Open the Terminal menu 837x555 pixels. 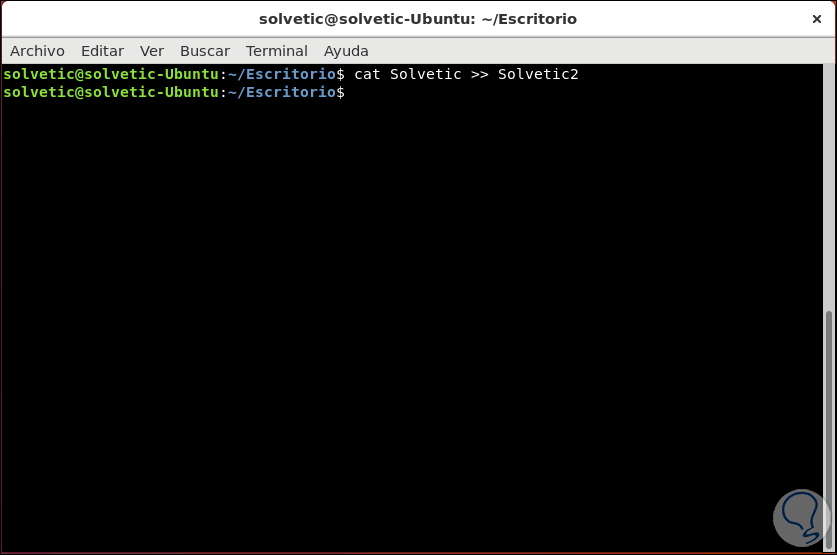point(277,51)
